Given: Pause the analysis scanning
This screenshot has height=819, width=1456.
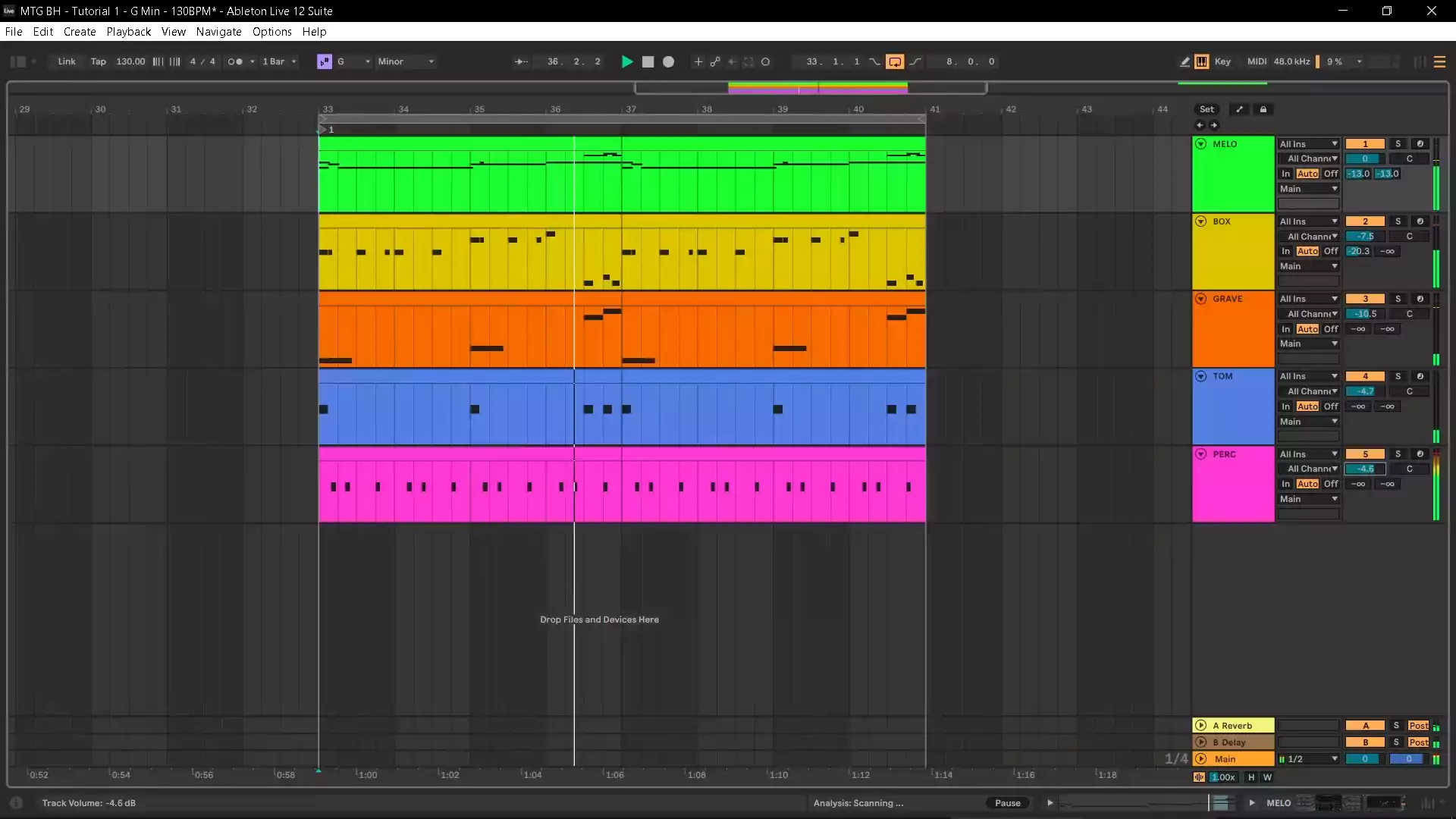Looking at the screenshot, I should (x=1008, y=803).
